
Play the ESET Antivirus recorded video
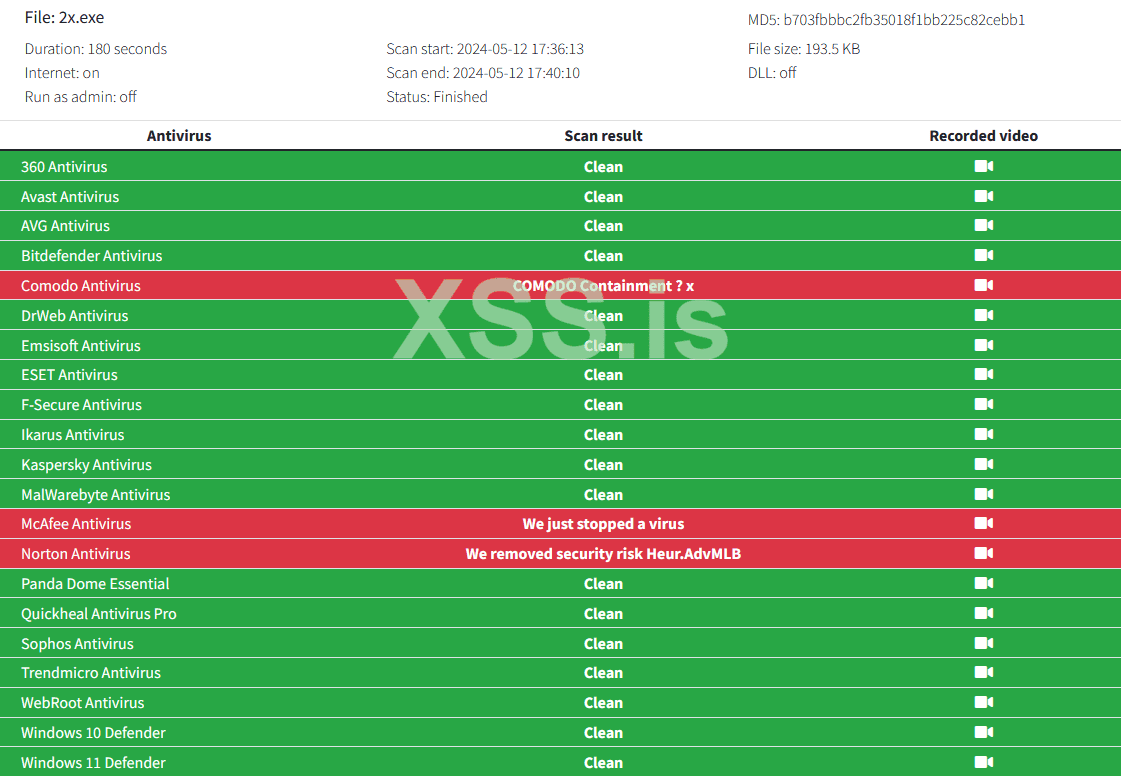click(x=983, y=374)
